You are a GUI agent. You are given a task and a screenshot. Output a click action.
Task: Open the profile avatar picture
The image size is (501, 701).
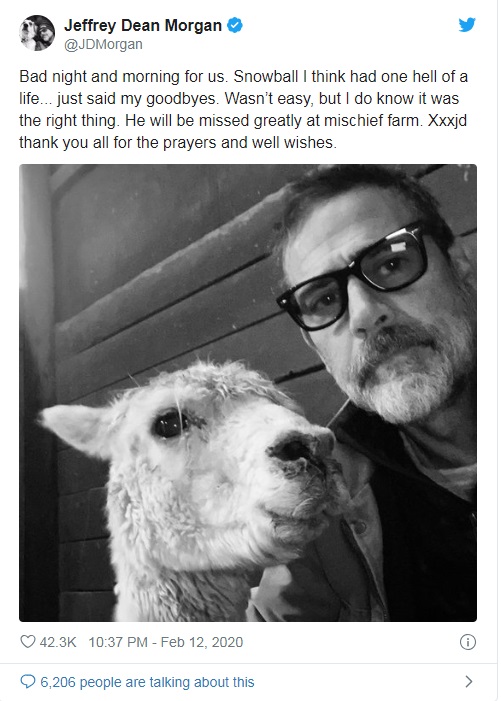pos(37,33)
